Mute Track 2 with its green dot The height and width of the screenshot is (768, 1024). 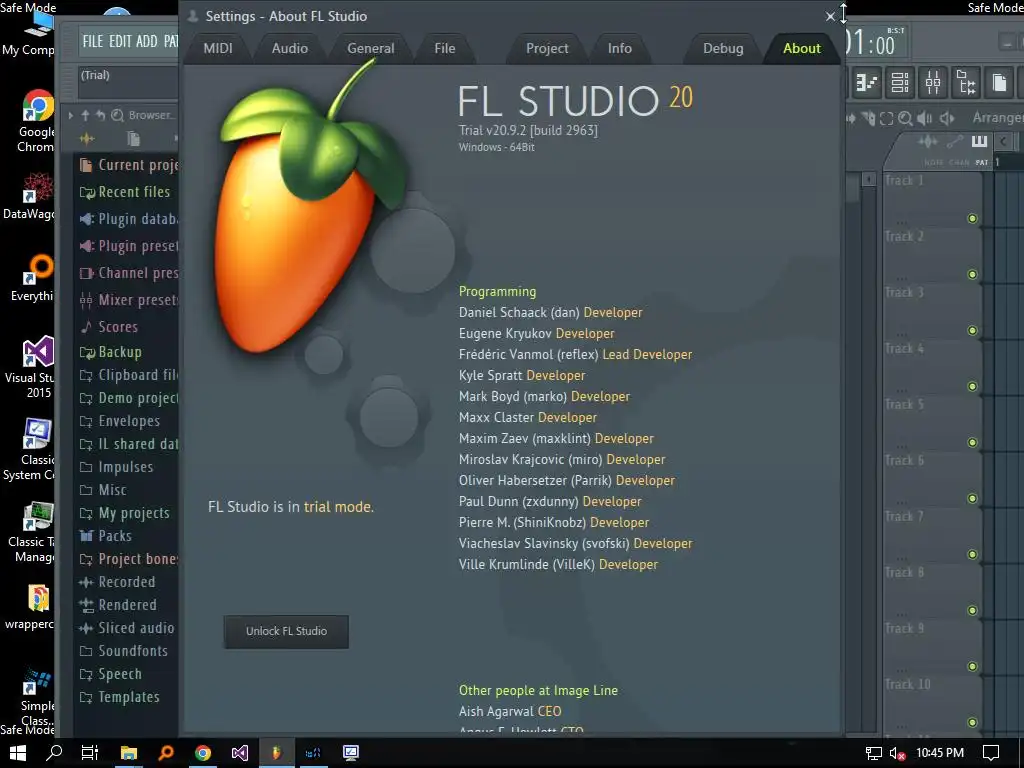click(x=972, y=274)
